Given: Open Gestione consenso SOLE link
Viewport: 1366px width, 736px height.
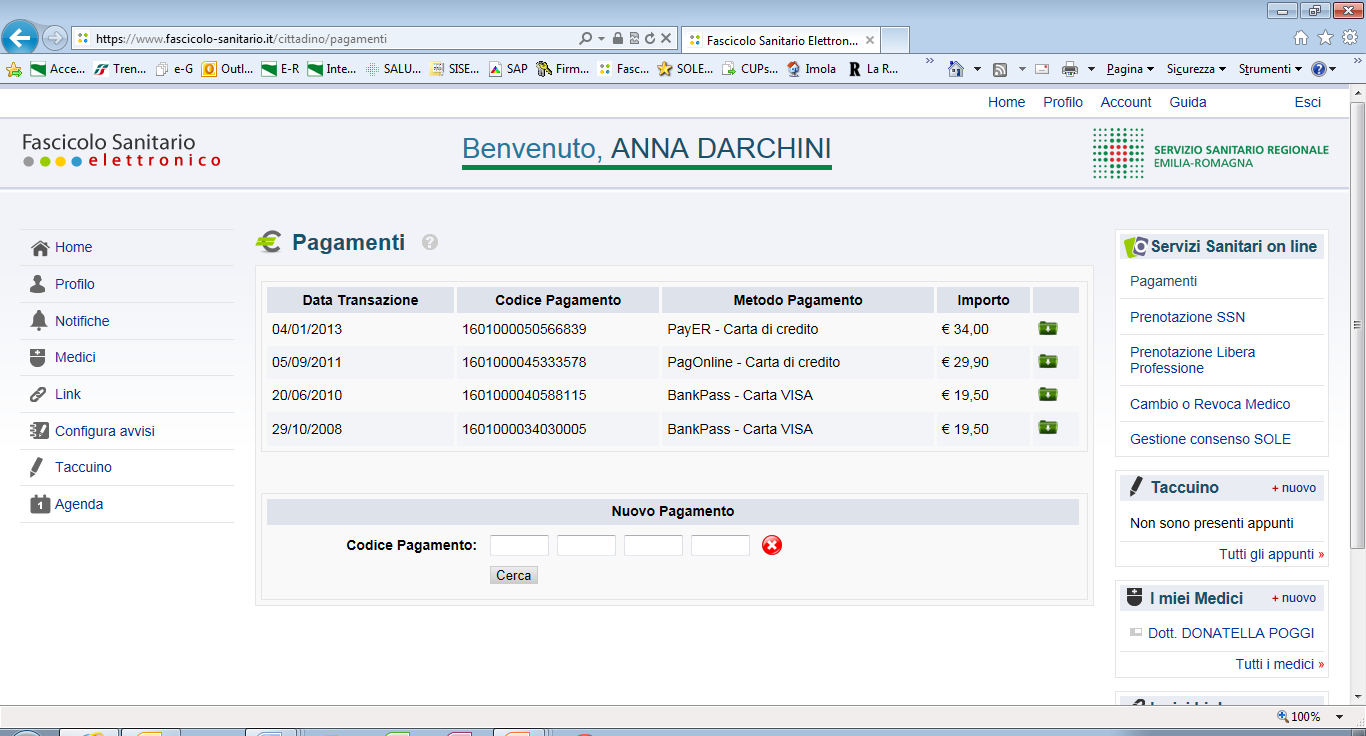Looking at the screenshot, I should [1210, 439].
